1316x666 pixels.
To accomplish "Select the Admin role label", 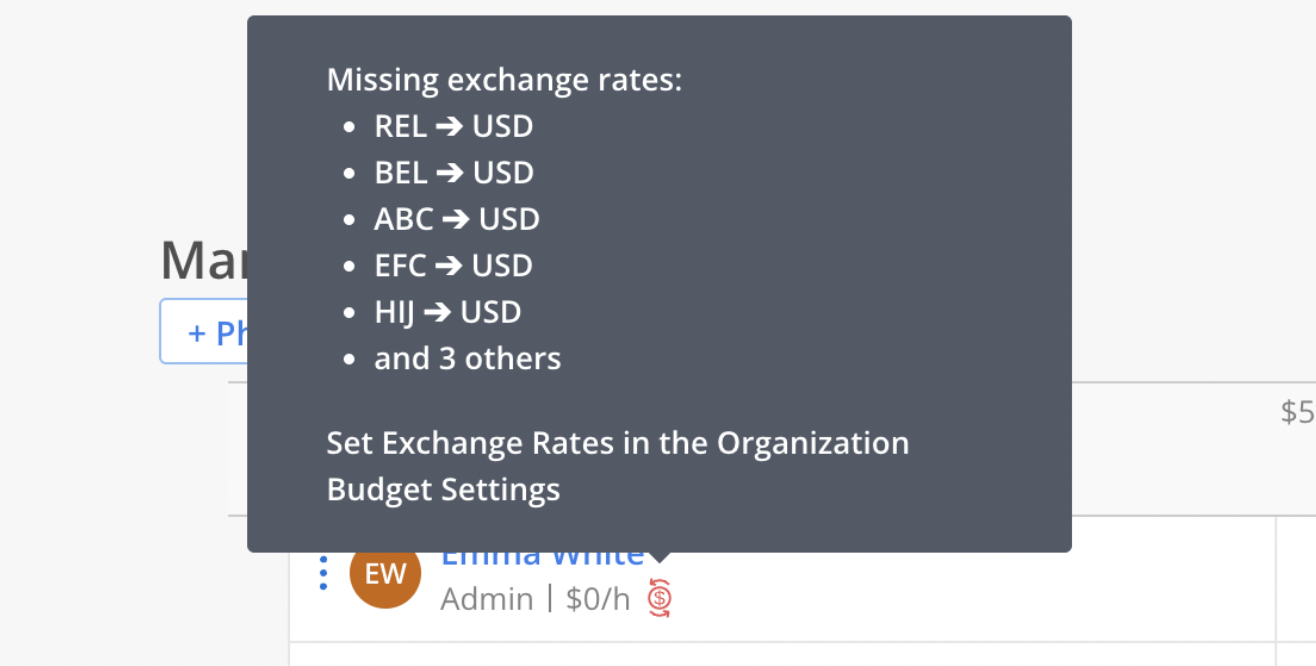I will [x=487, y=599].
